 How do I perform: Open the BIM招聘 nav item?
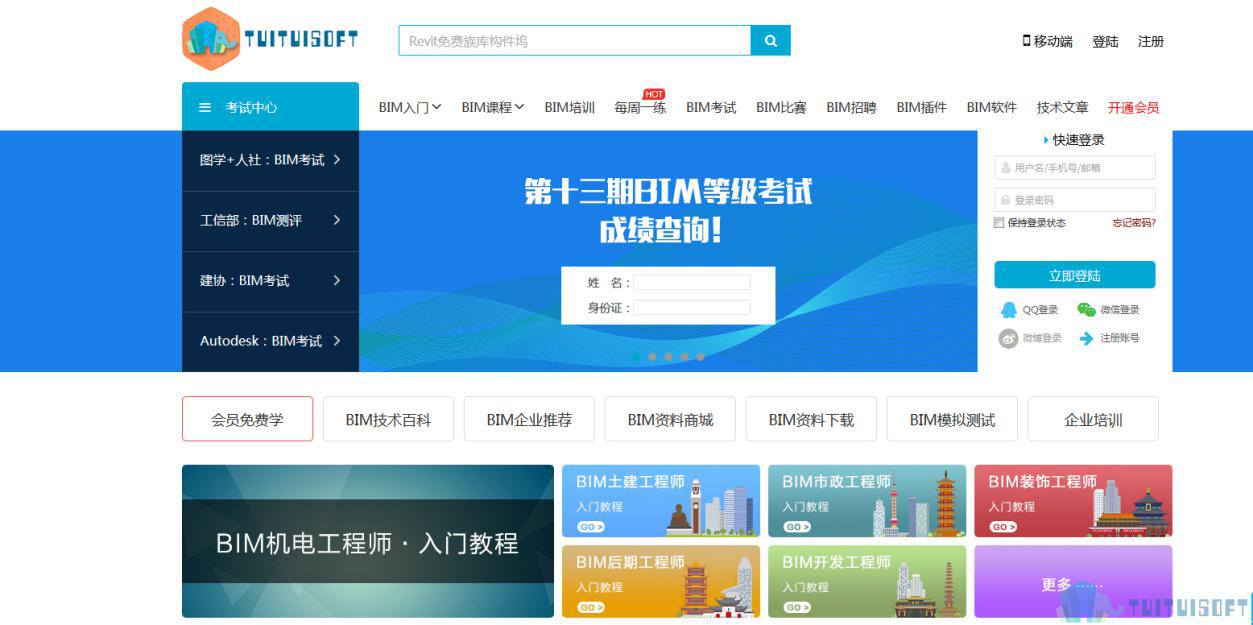coord(851,107)
